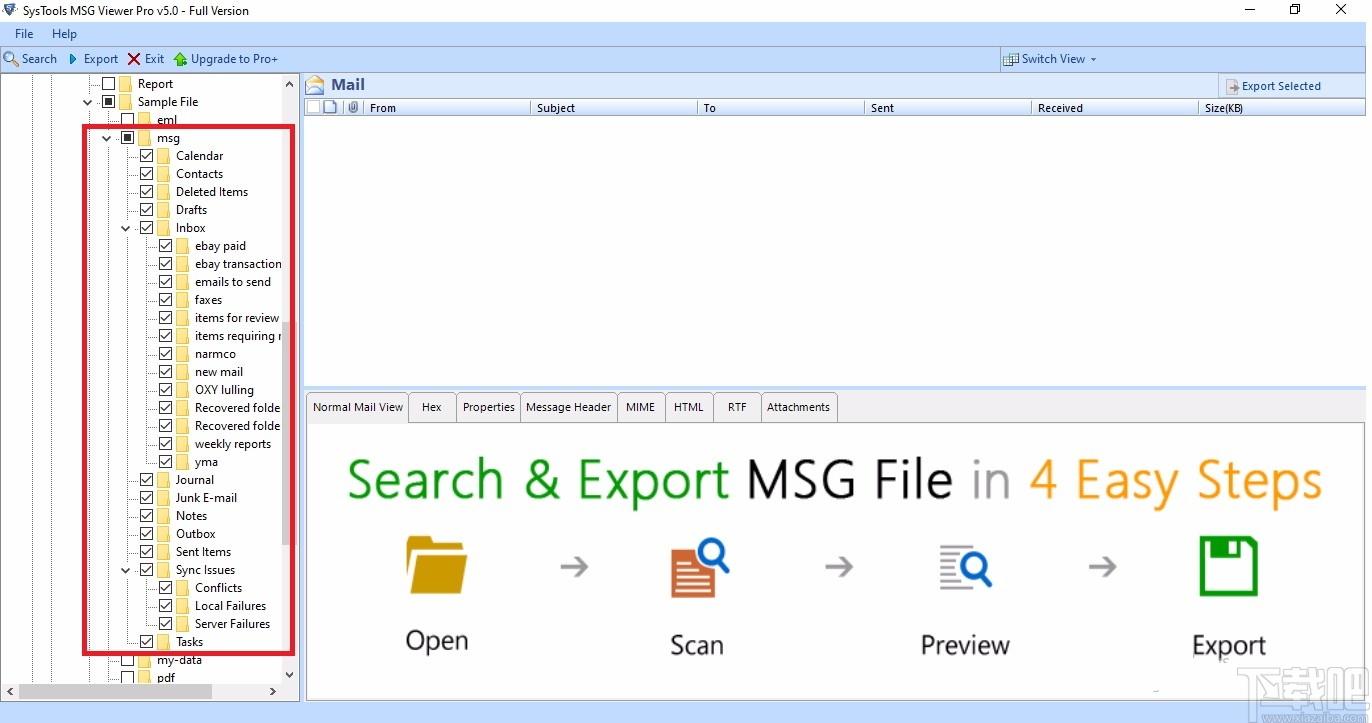
Task: Open the Help menu
Action: [x=64, y=34]
